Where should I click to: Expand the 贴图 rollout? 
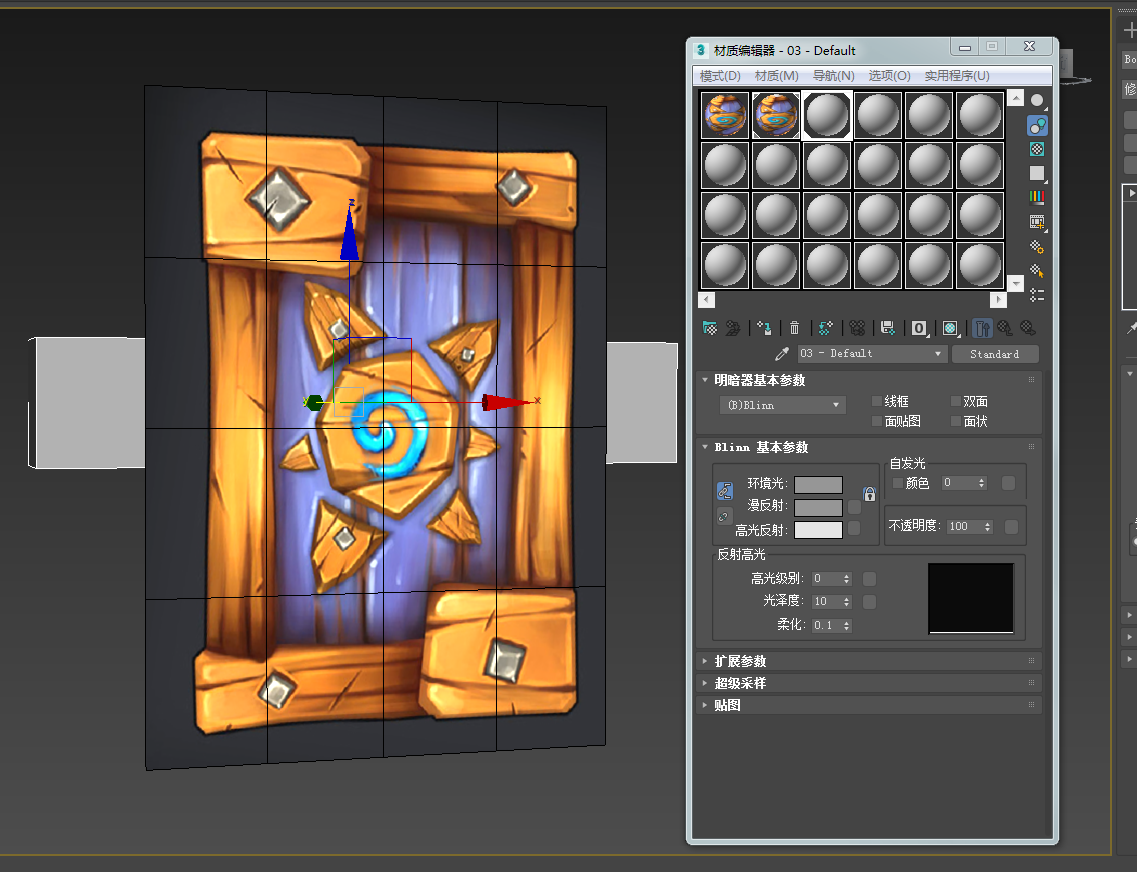pyautogui.click(x=869, y=705)
